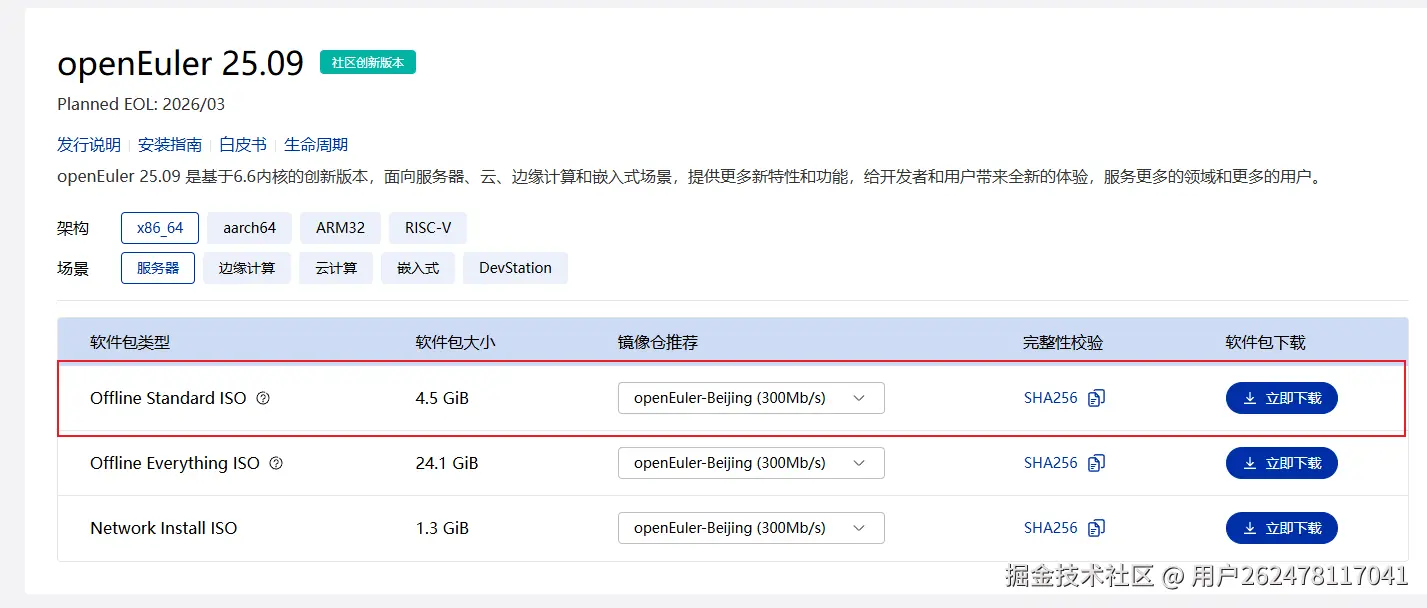Copy SHA256 for Offline Everything ISO
Viewport: 1427px width, 608px height.
coord(1096,463)
